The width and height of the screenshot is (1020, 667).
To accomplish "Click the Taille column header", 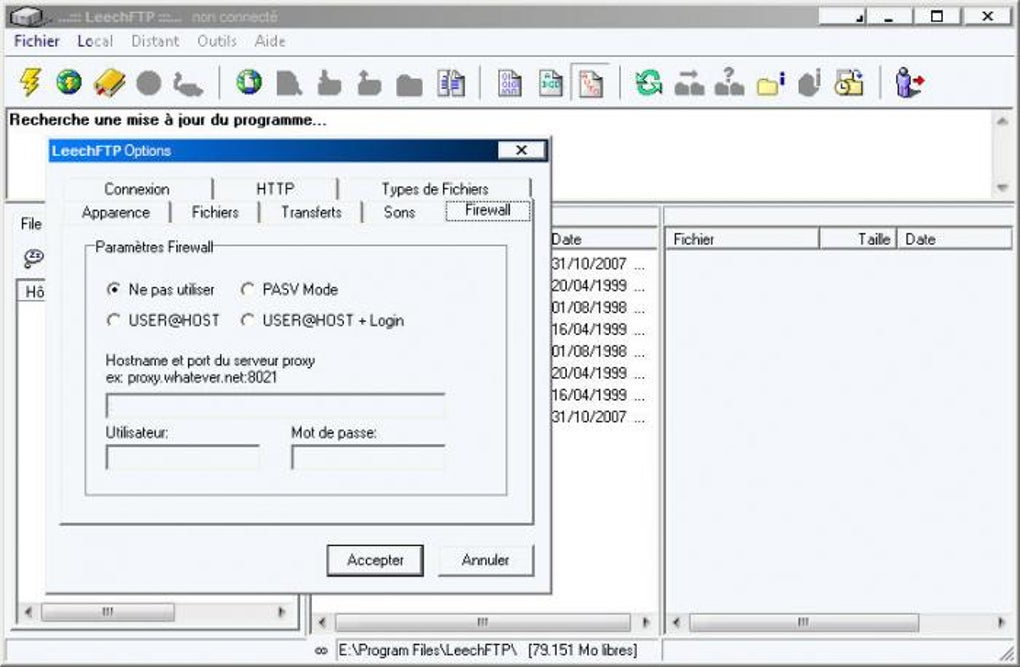I will (857, 239).
